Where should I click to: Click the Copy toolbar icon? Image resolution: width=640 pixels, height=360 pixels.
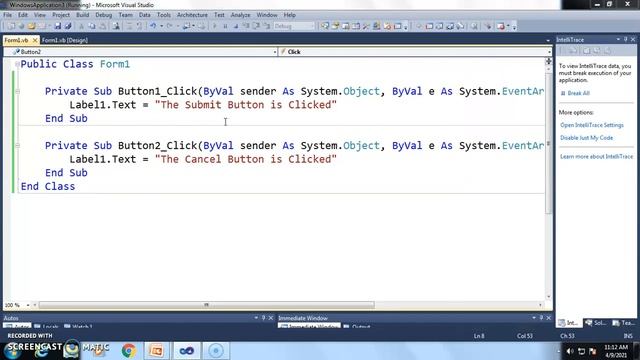pos(92,26)
